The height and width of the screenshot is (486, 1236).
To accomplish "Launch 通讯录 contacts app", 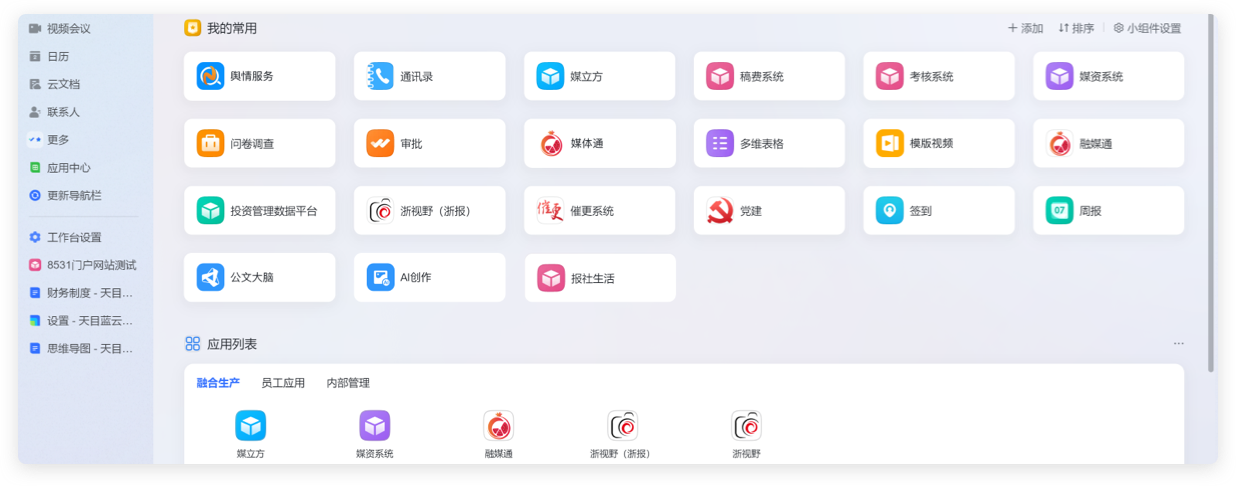I will pyautogui.click(x=381, y=76).
